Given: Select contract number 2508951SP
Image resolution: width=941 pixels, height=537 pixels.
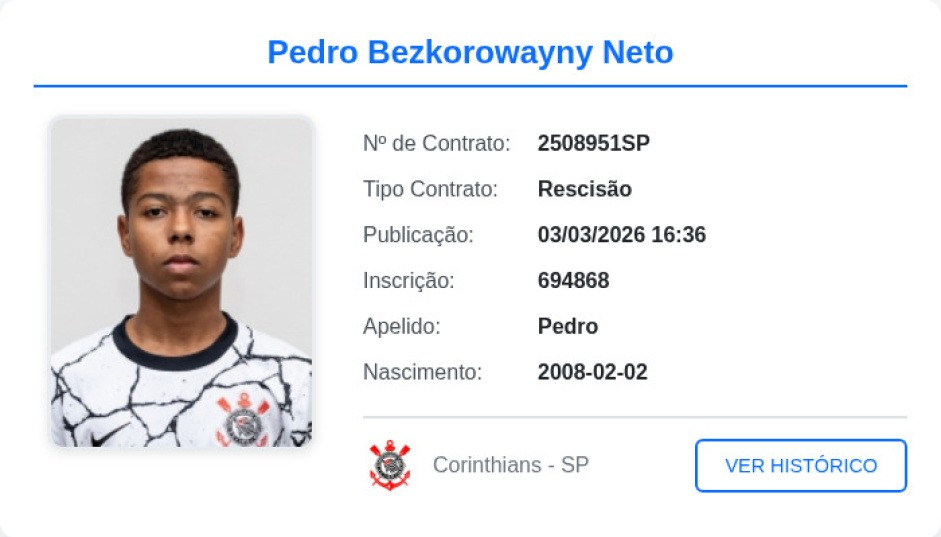Looking at the screenshot, I should click(x=594, y=143).
